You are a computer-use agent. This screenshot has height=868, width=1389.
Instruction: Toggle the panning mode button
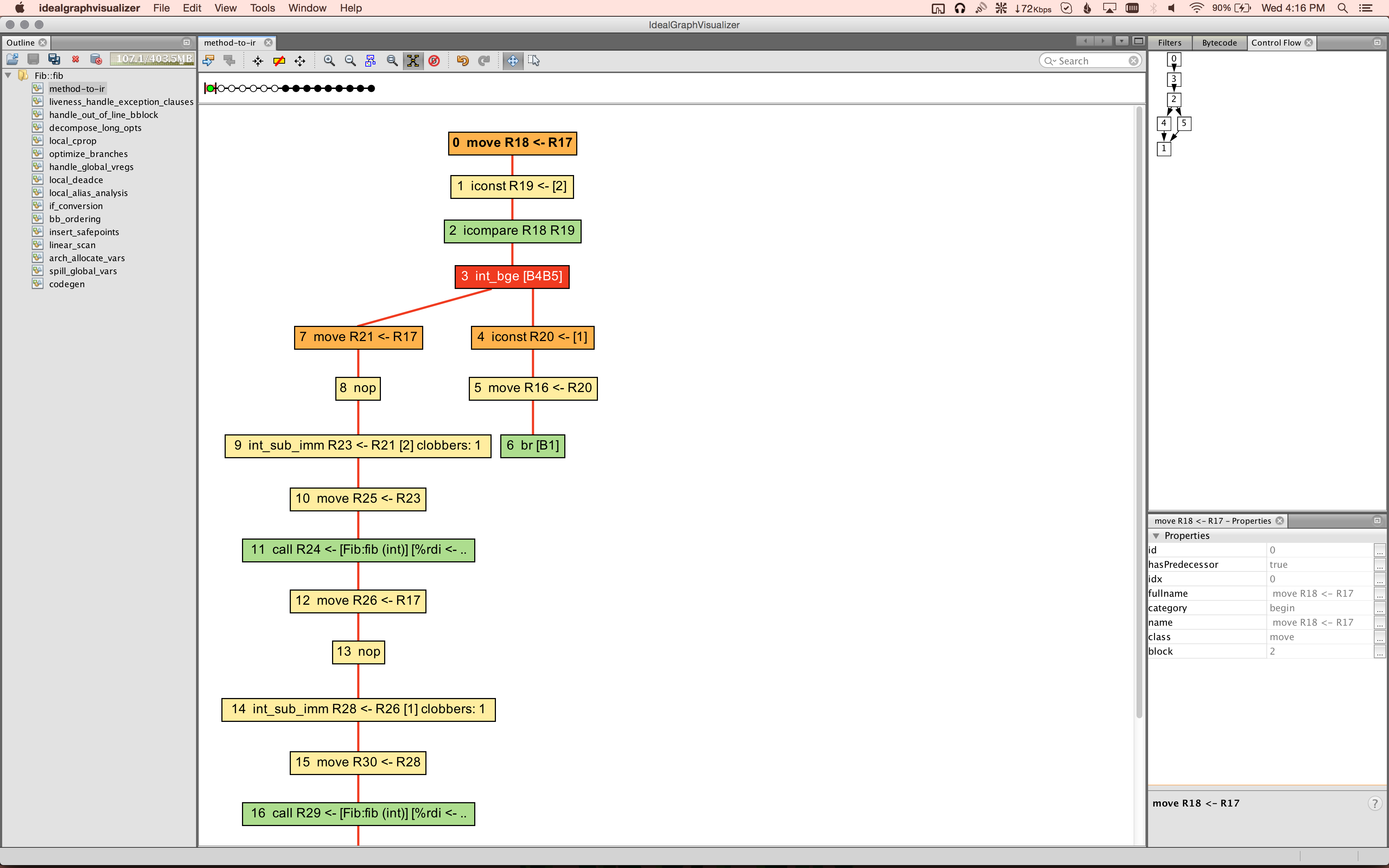[513, 61]
